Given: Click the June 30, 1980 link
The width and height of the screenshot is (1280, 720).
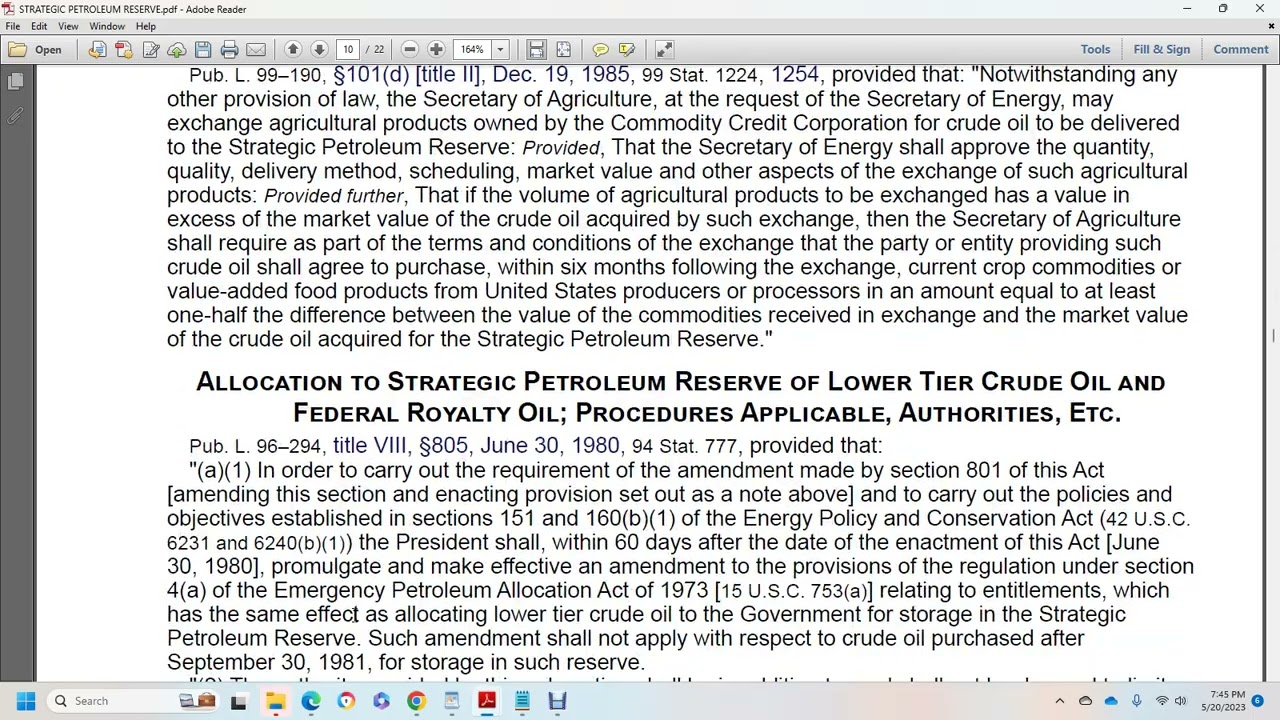Looking at the screenshot, I should [549, 445].
